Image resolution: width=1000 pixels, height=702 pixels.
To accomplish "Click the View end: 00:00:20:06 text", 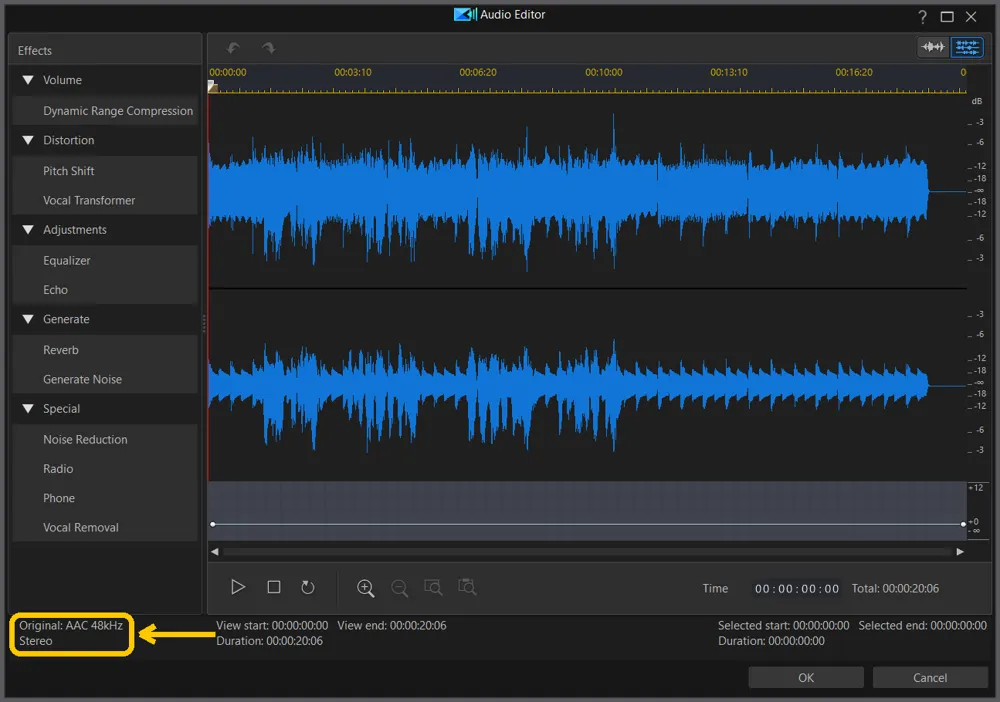I will pyautogui.click(x=392, y=625).
